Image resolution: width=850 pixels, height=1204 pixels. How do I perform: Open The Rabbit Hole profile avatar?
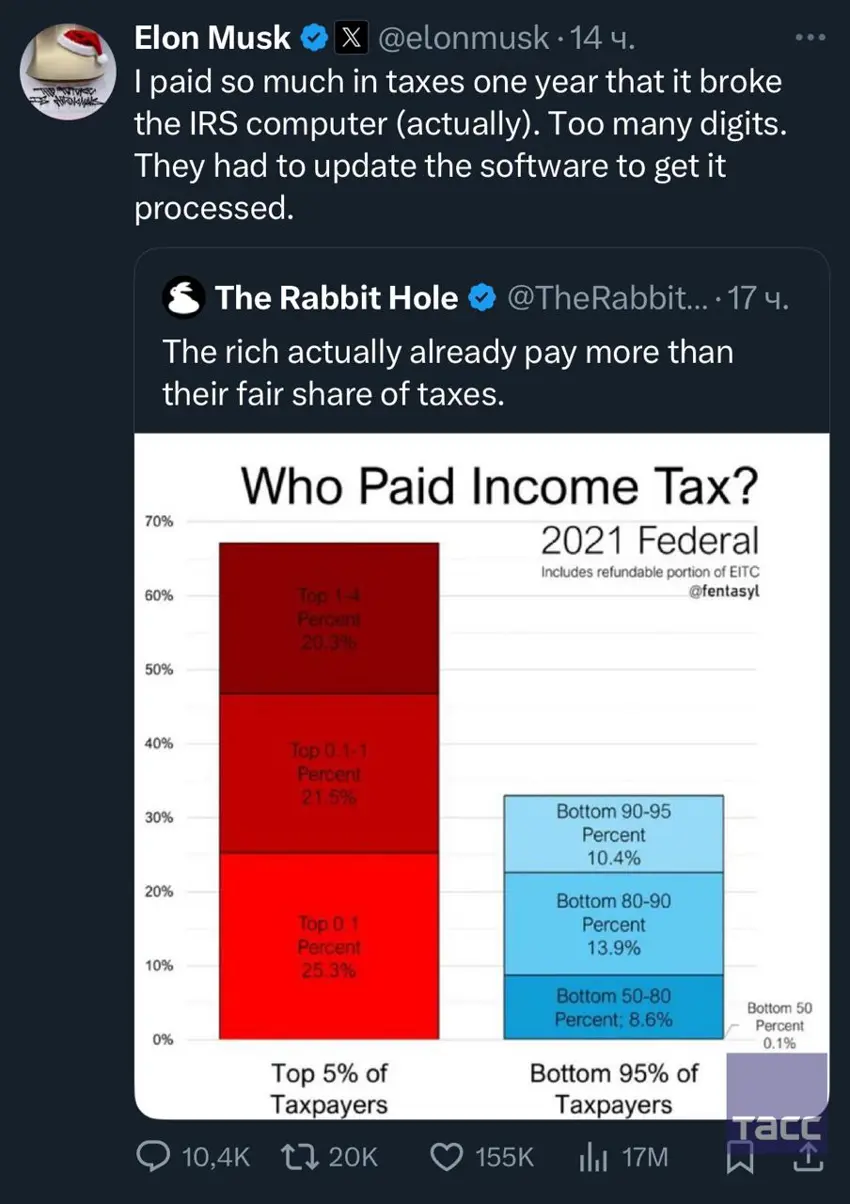click(184, 298)
